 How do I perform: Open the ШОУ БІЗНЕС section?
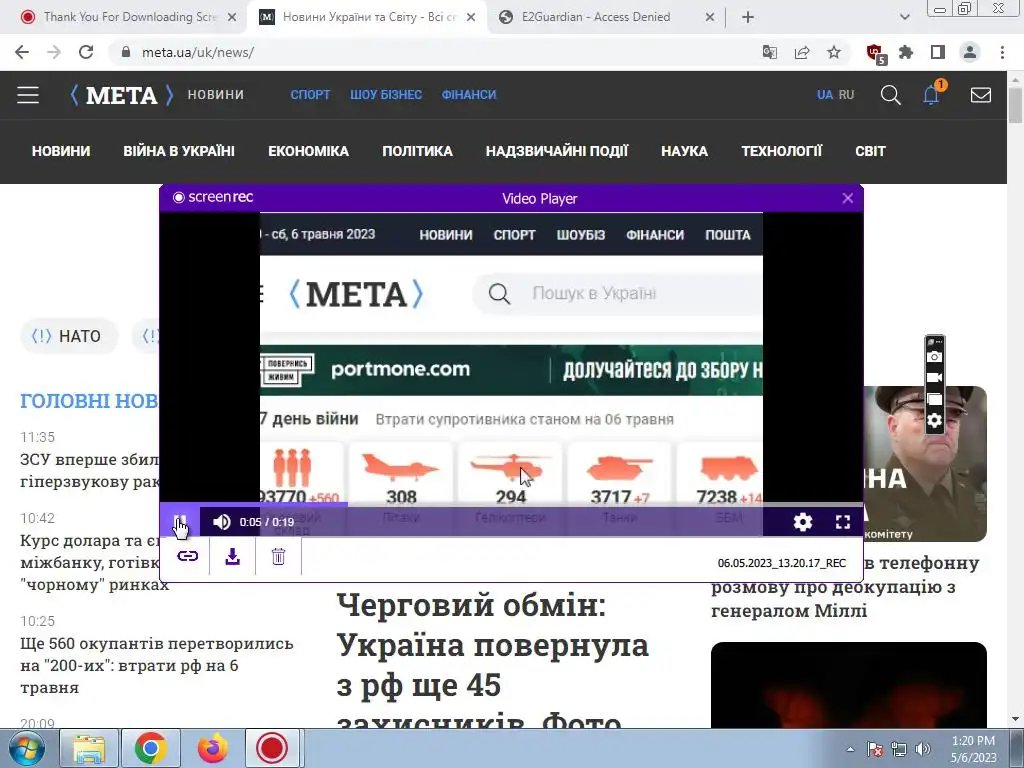click(386, 95)
